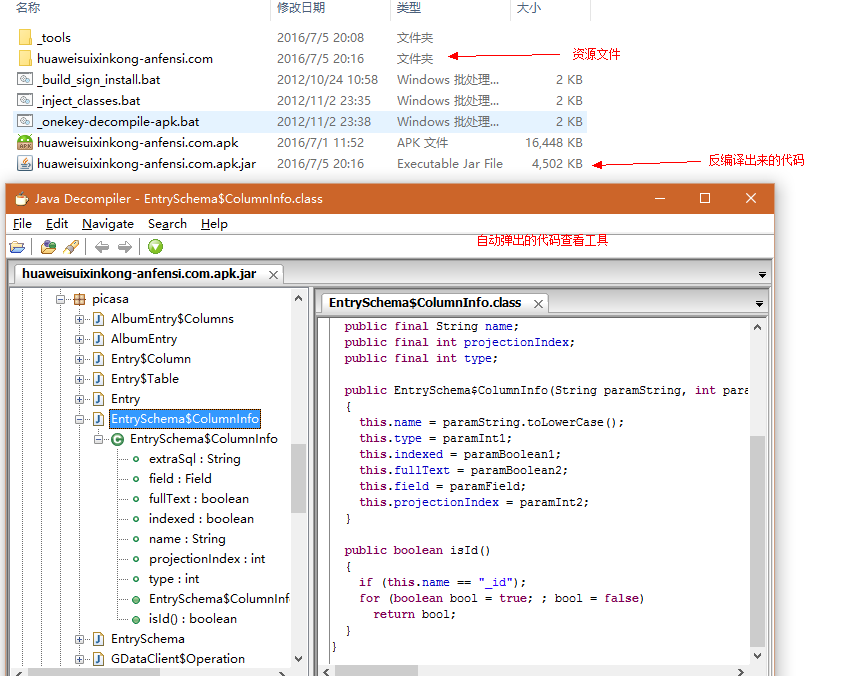Click the EntrySchema class file icon

click(98, 639)
